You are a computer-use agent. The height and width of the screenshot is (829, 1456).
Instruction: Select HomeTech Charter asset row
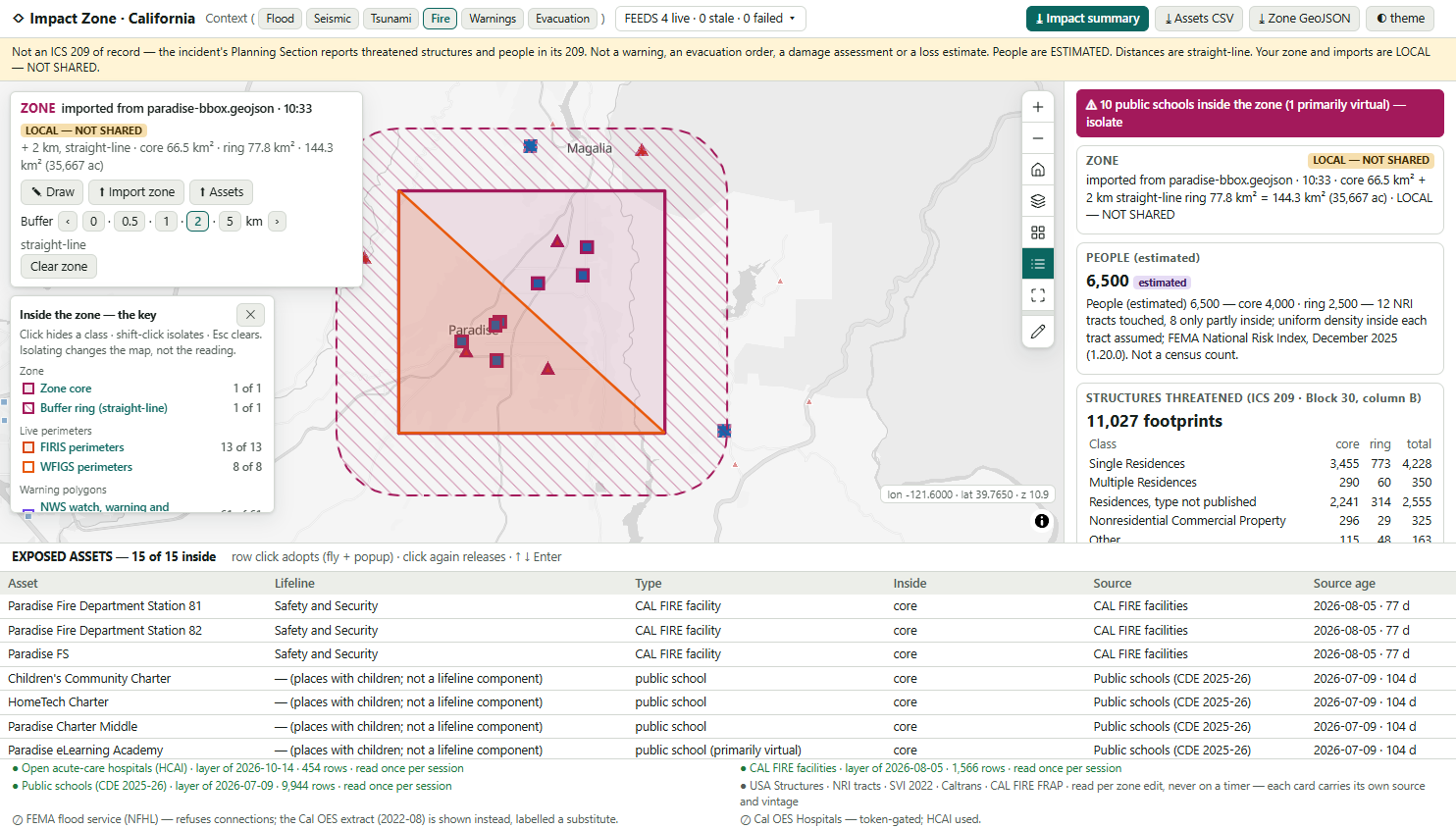coord(728,702)
